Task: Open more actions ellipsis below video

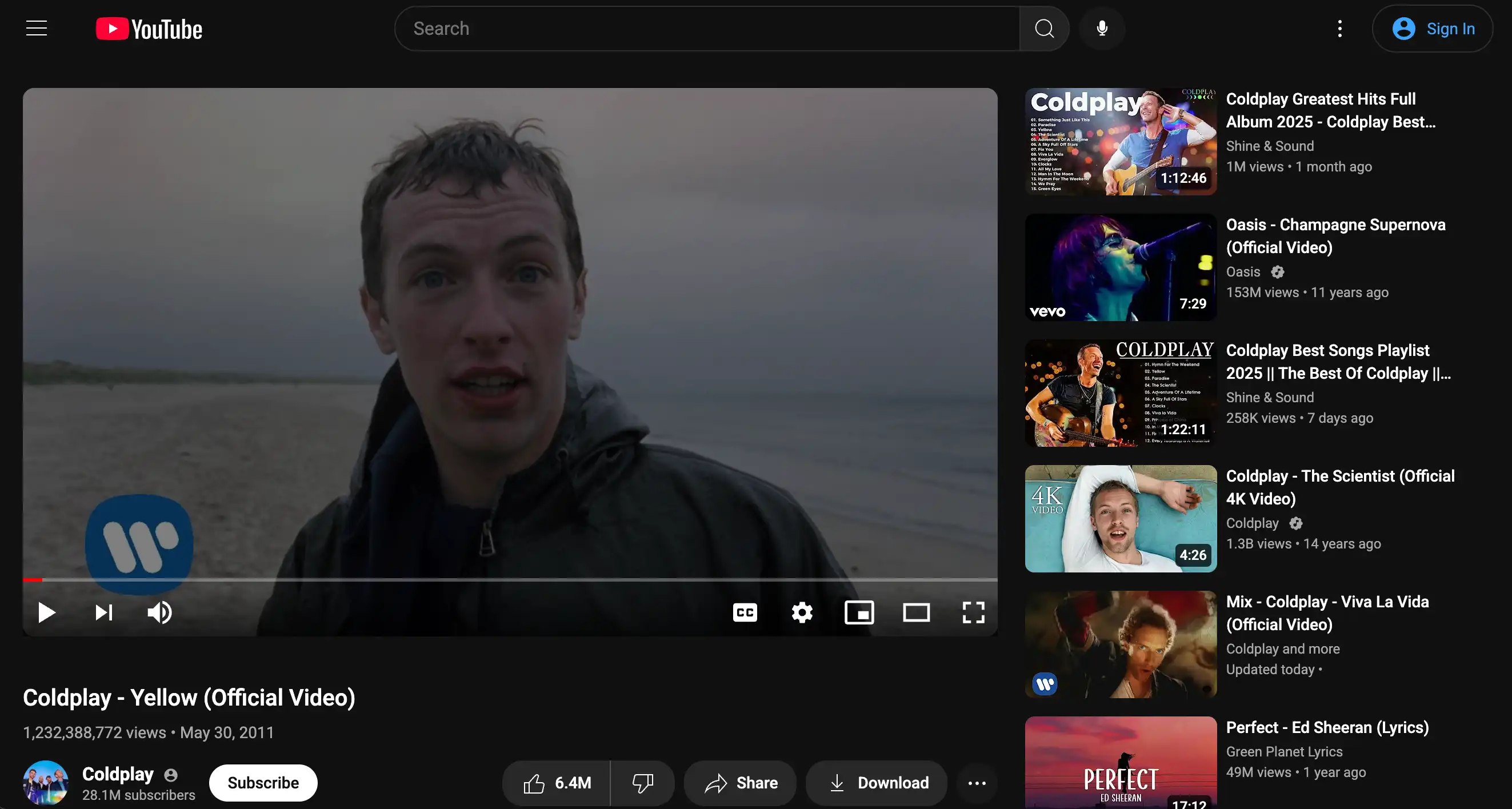Action: (977, 783)
